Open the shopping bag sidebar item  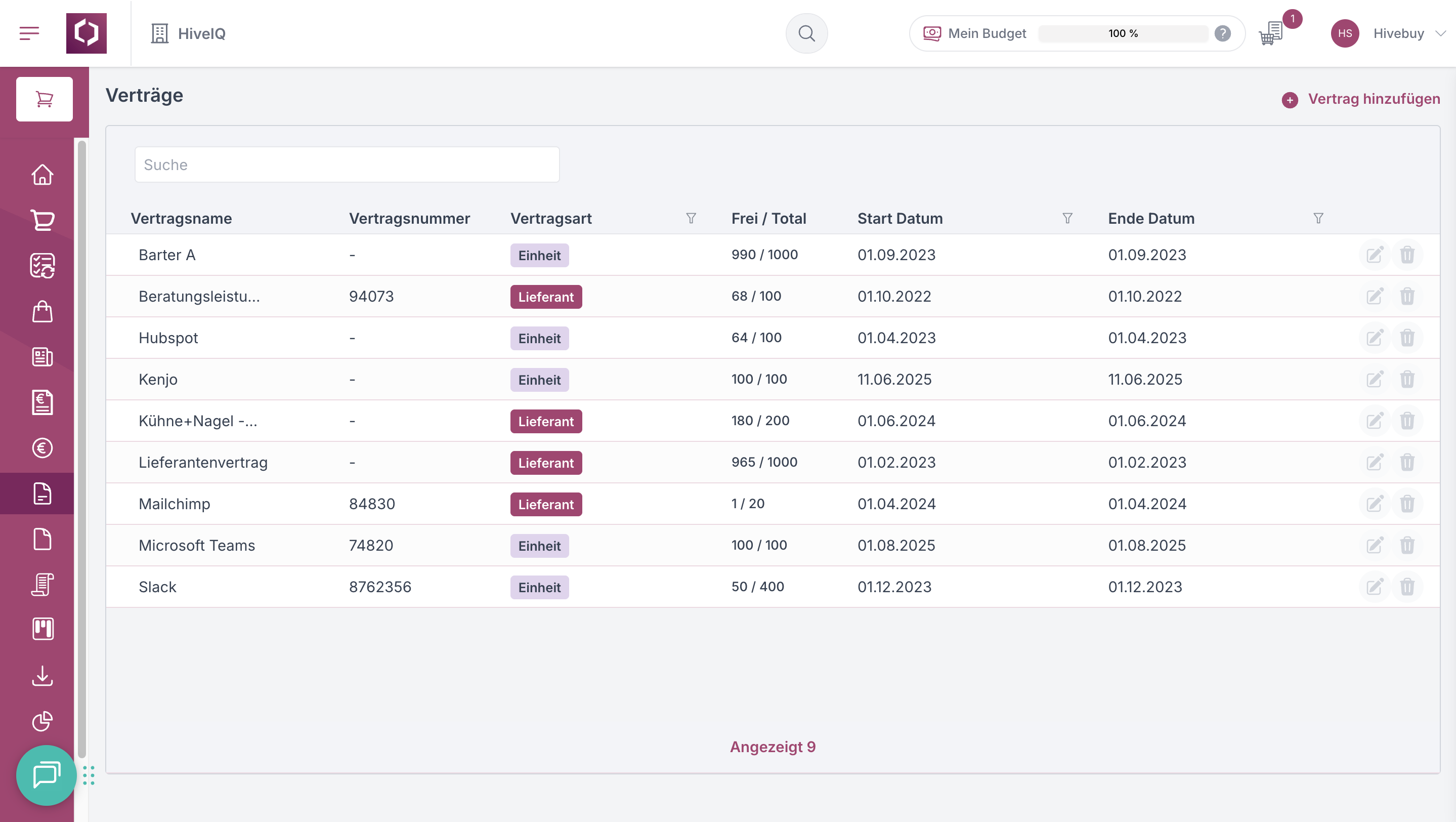(42, 311)
